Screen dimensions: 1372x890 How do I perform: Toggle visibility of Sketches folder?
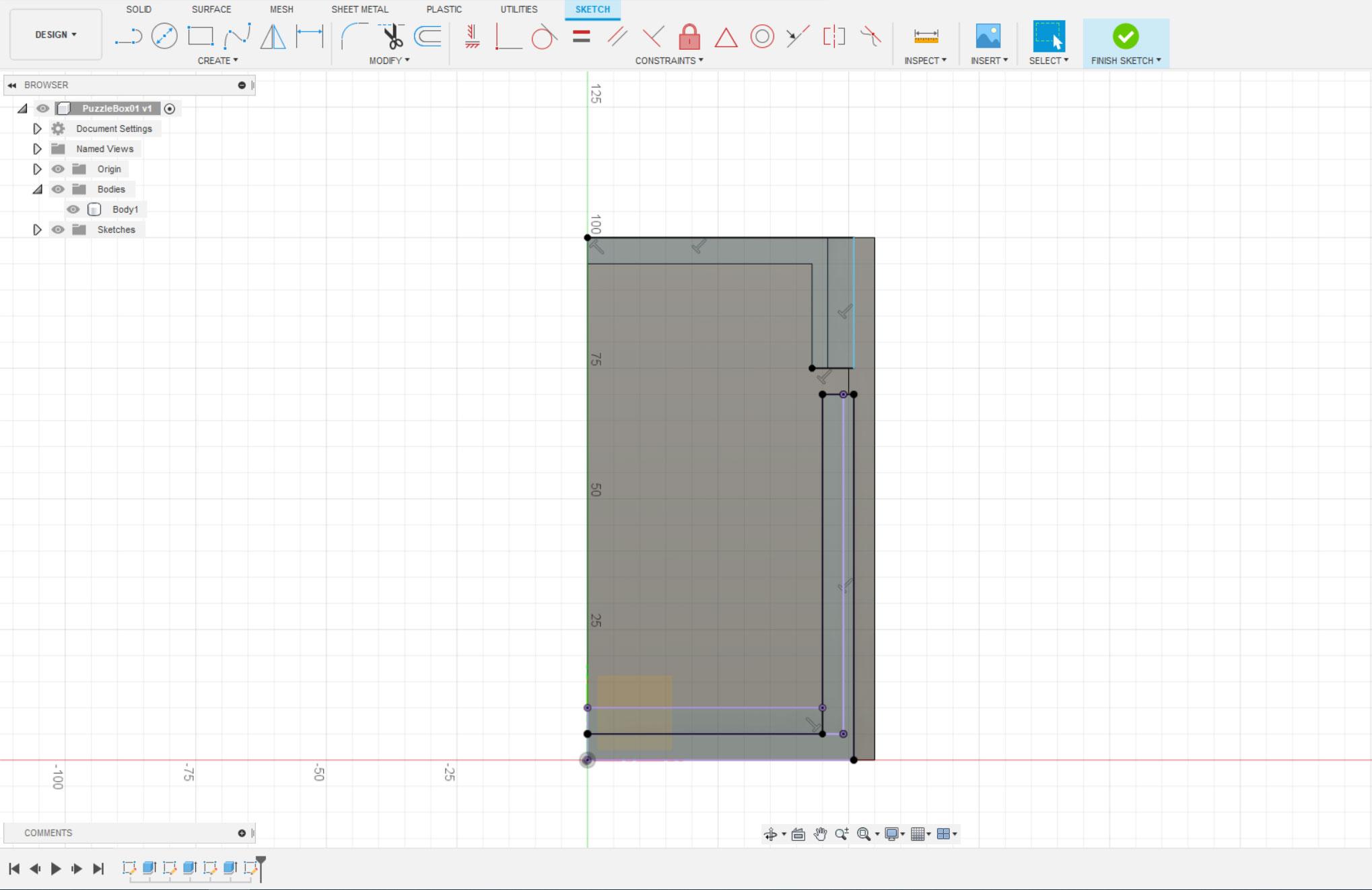58,229
